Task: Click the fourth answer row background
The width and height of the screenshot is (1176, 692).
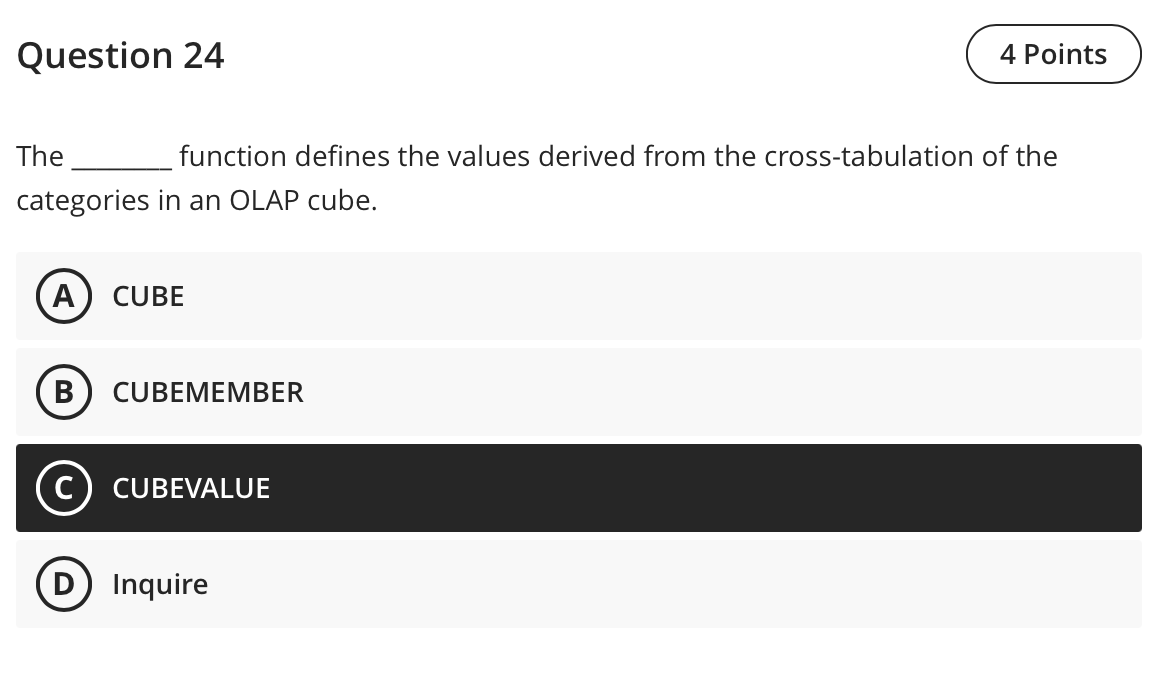Action: [x=700, y=584]
